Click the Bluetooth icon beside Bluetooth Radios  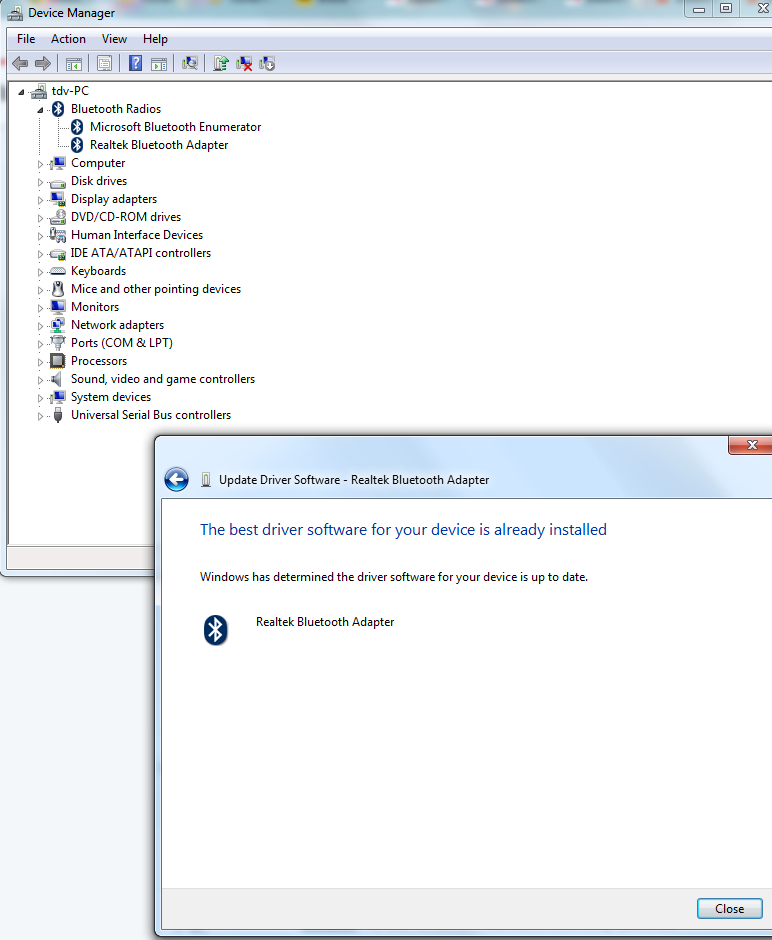(58, 109)
